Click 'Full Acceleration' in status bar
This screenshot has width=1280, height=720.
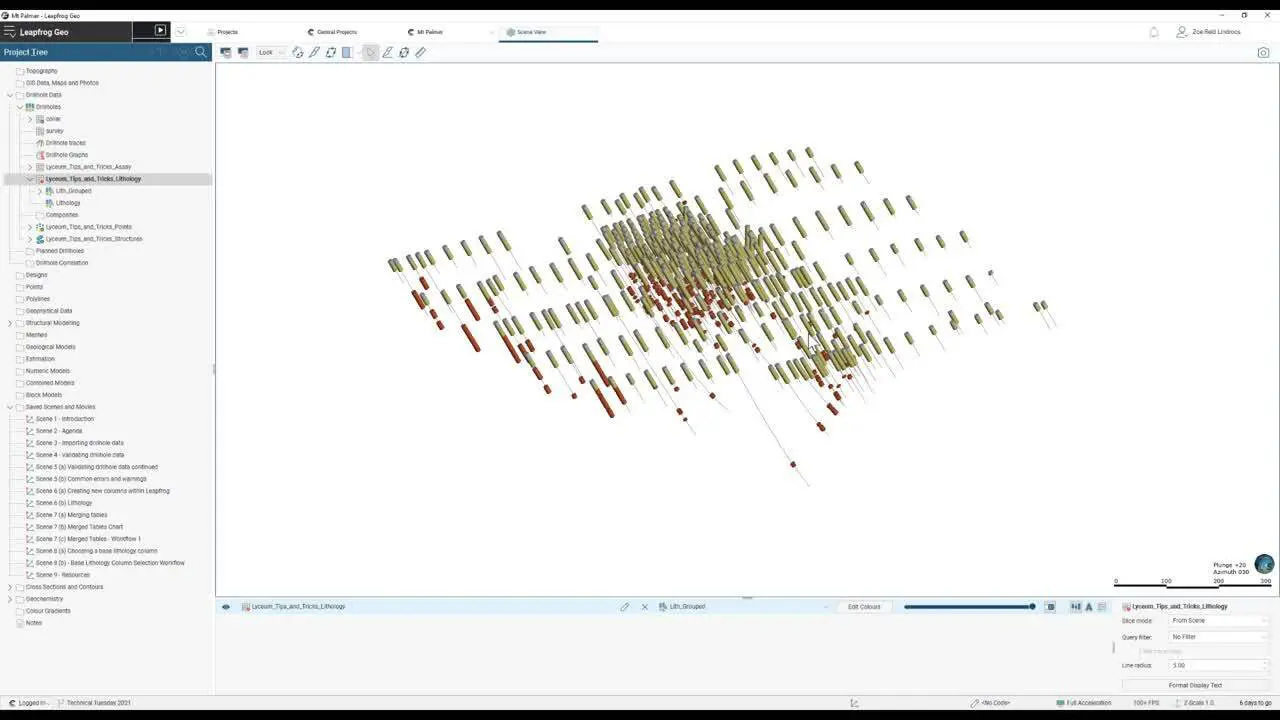(1089, 703)
